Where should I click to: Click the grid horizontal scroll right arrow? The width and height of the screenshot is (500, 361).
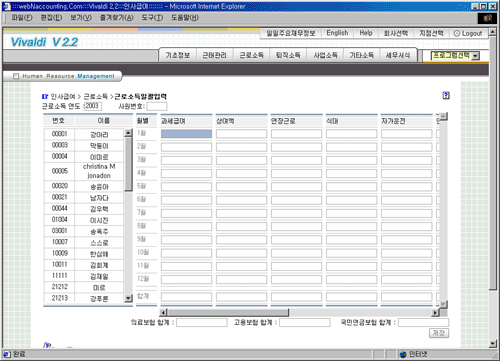coord(435,313)
